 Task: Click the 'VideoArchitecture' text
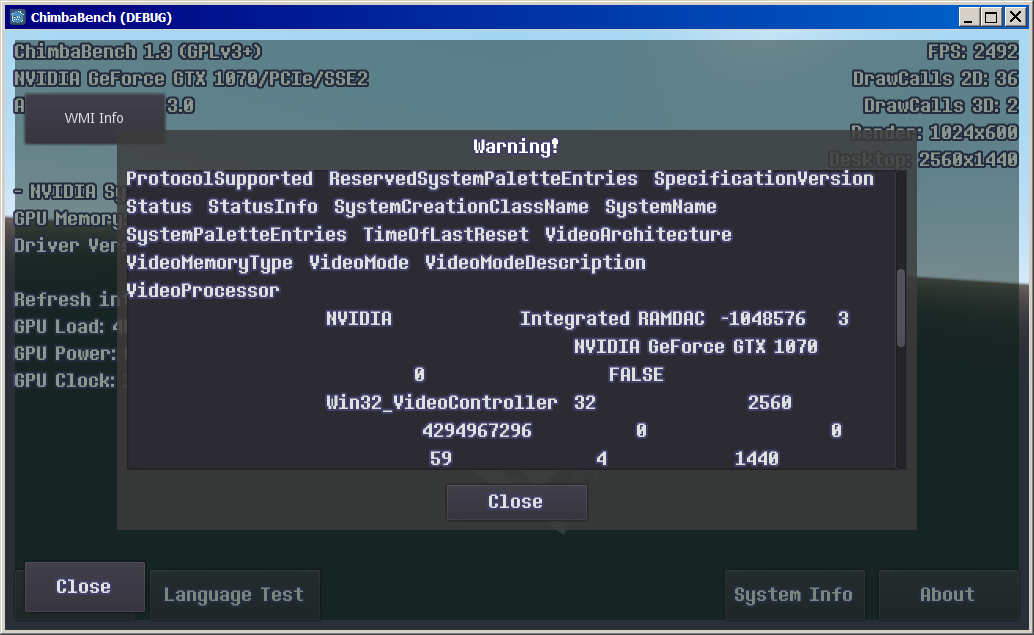click(638, 235)
